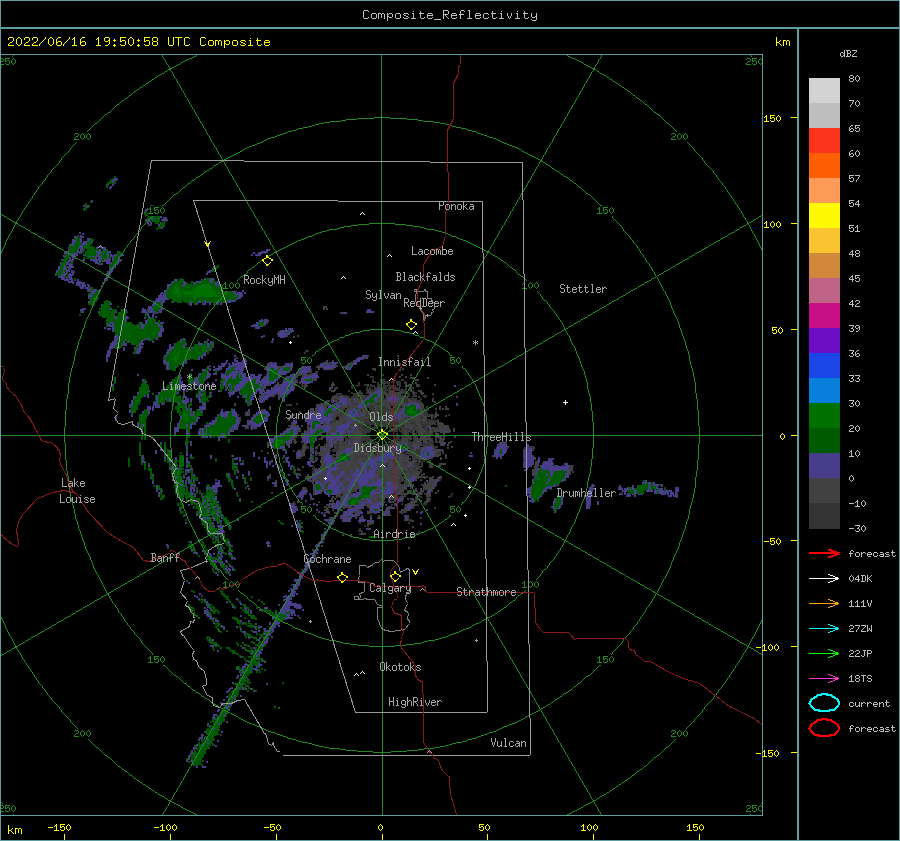Click the HighRiver town label
This screenshot has height=841, width=900.
[x=415, y=702]
